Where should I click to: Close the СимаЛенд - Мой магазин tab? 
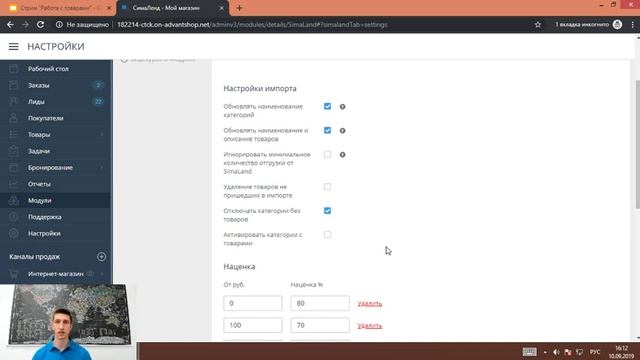coord(222,8)
